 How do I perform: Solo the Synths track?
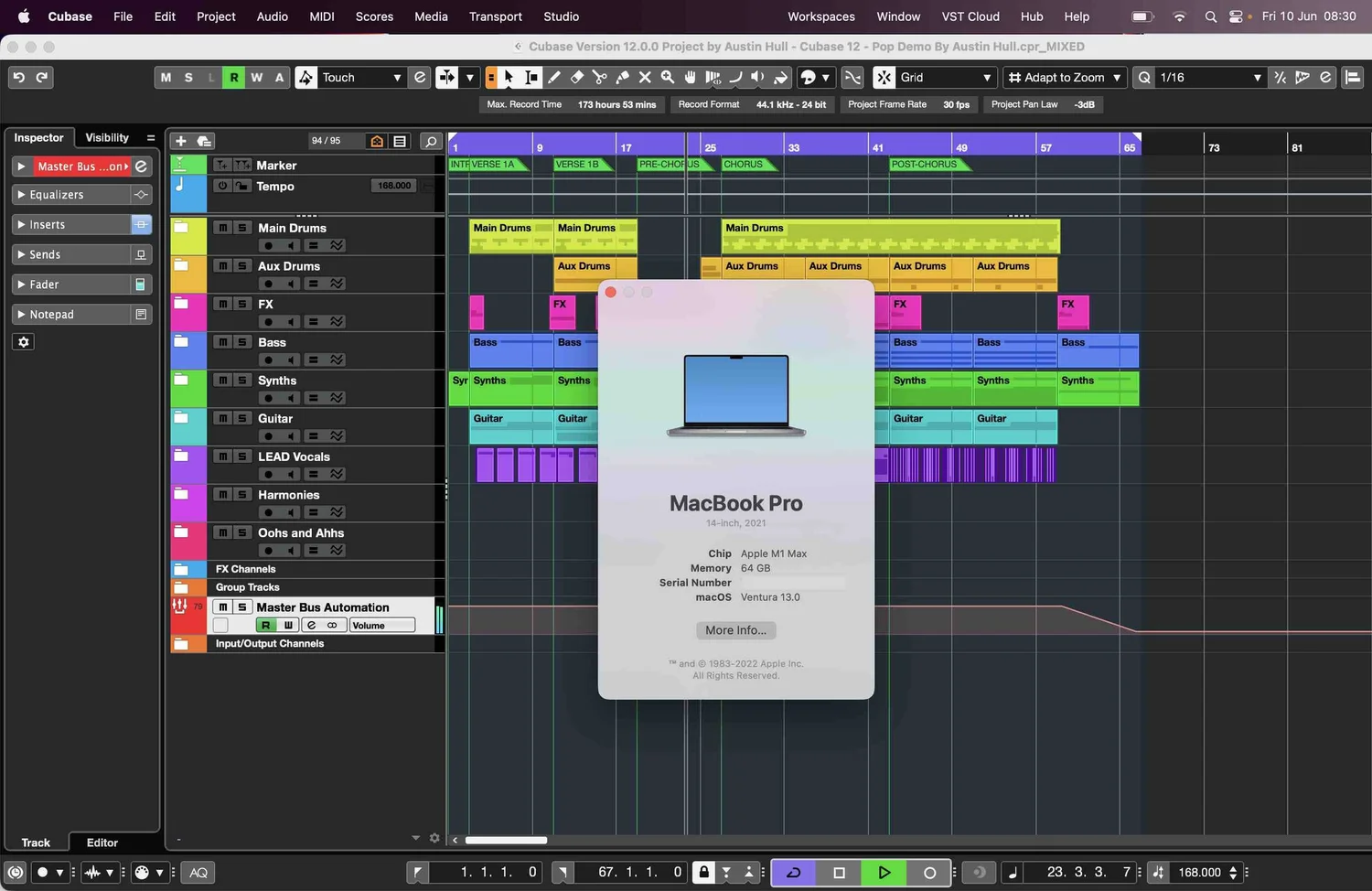pos(244,381)
